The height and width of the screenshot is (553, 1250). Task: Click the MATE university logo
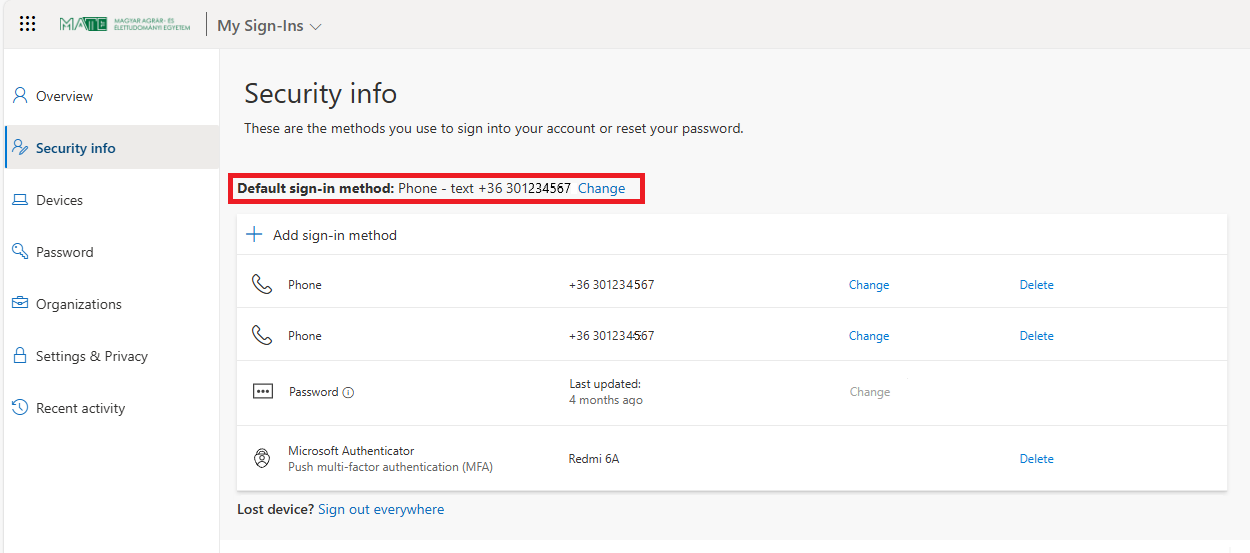pos(123,25)
